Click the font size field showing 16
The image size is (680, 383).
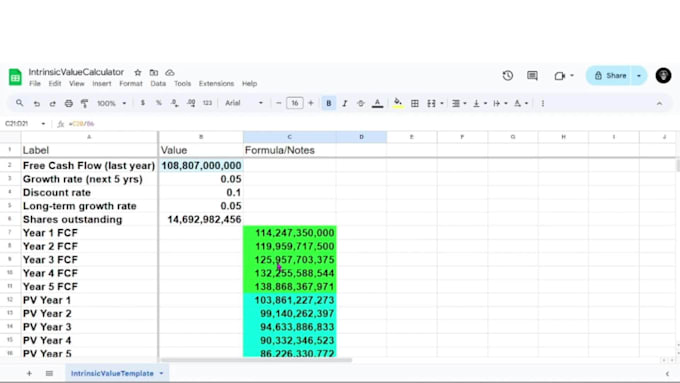point(295,103)
